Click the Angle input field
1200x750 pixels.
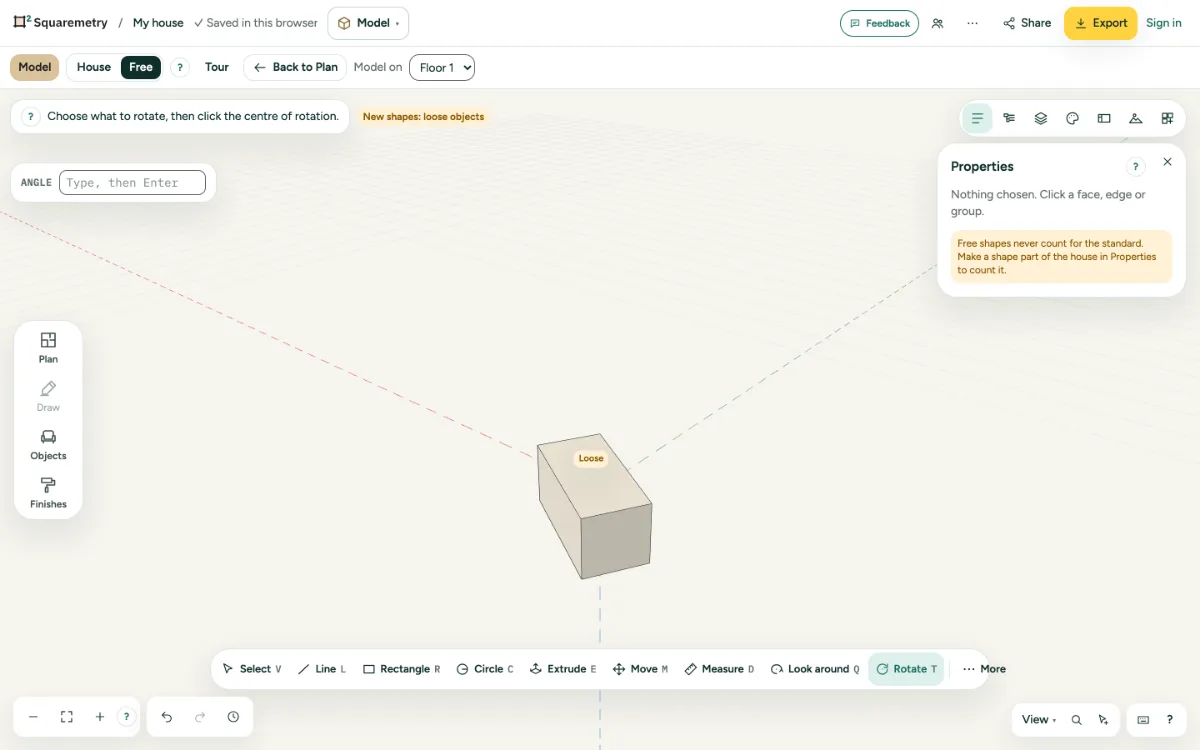coord(132,183)
